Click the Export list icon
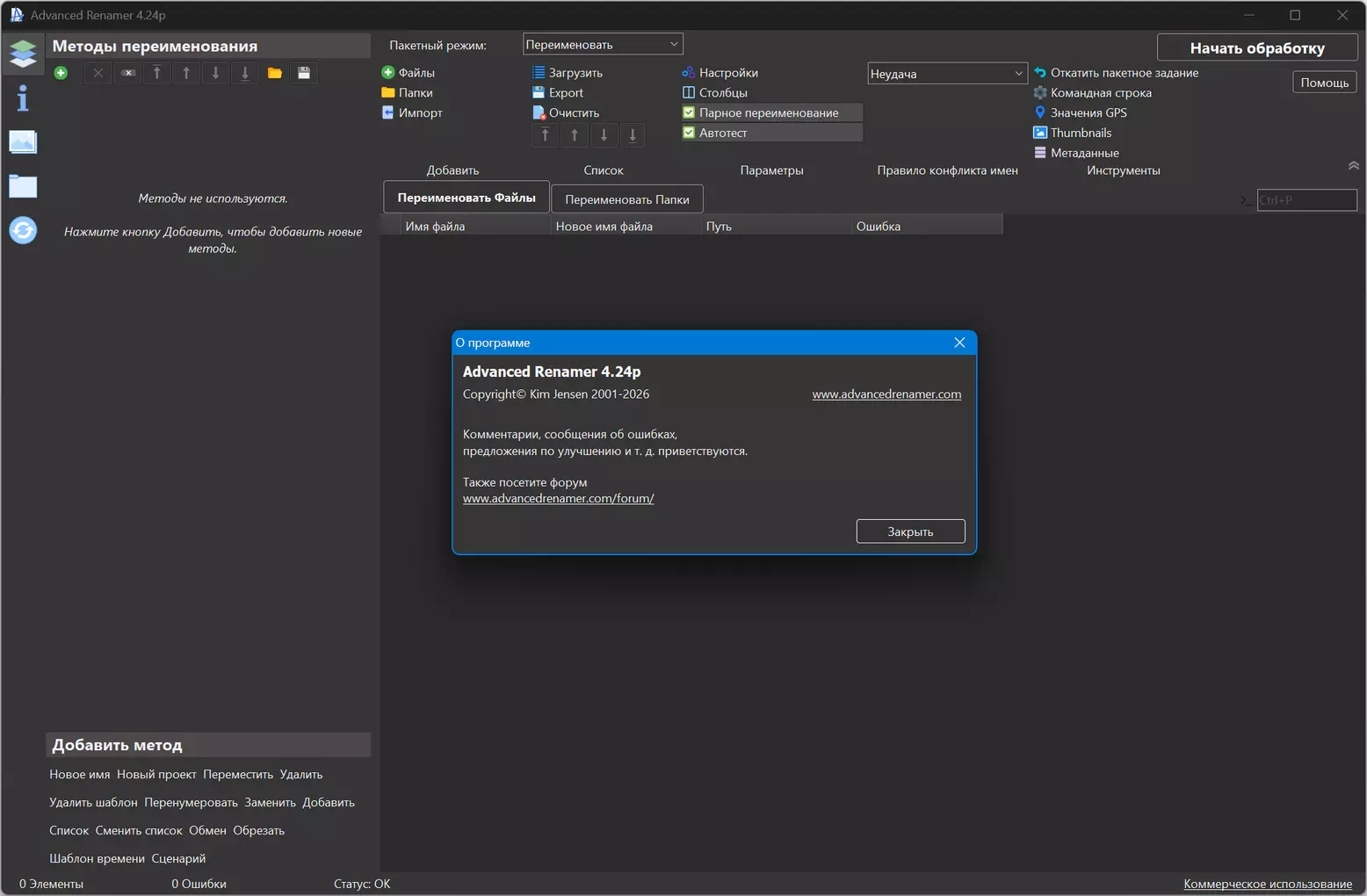This screenshot has width=1367, height=896. [539, 92]
